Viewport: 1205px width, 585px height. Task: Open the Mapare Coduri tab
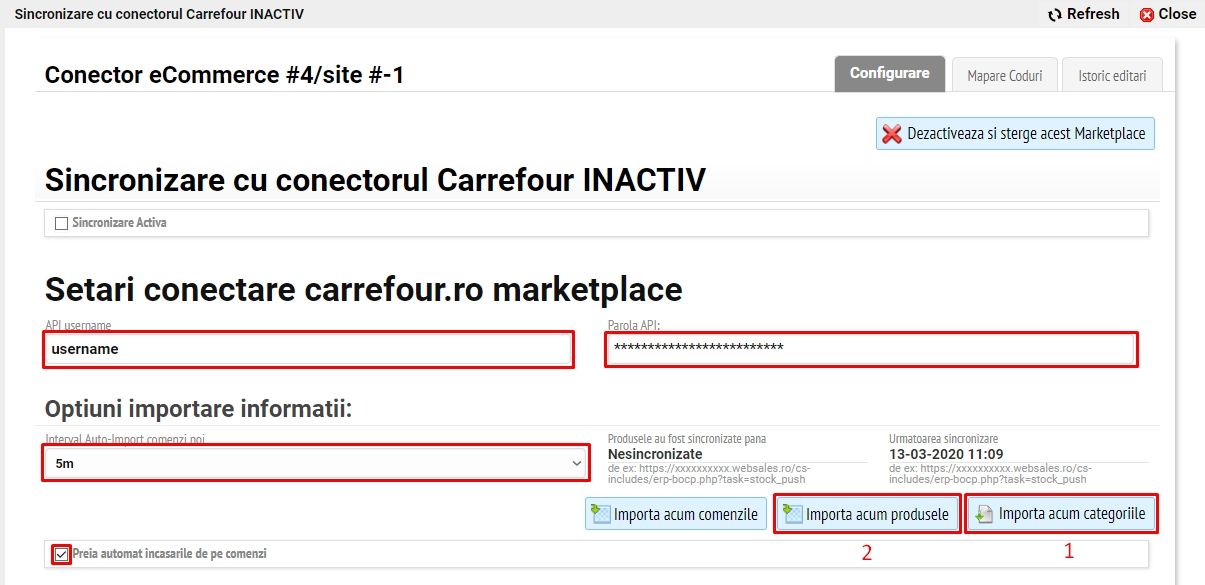tap(1004, 75)
